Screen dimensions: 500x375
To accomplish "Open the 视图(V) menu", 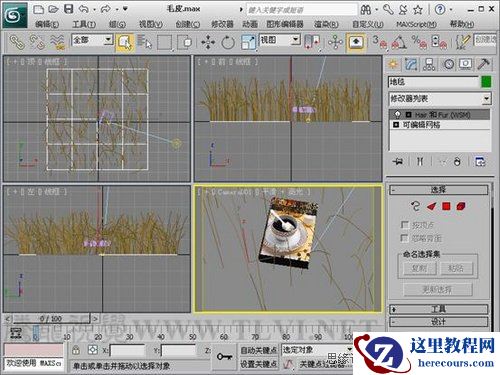I will tap(151, 24).
